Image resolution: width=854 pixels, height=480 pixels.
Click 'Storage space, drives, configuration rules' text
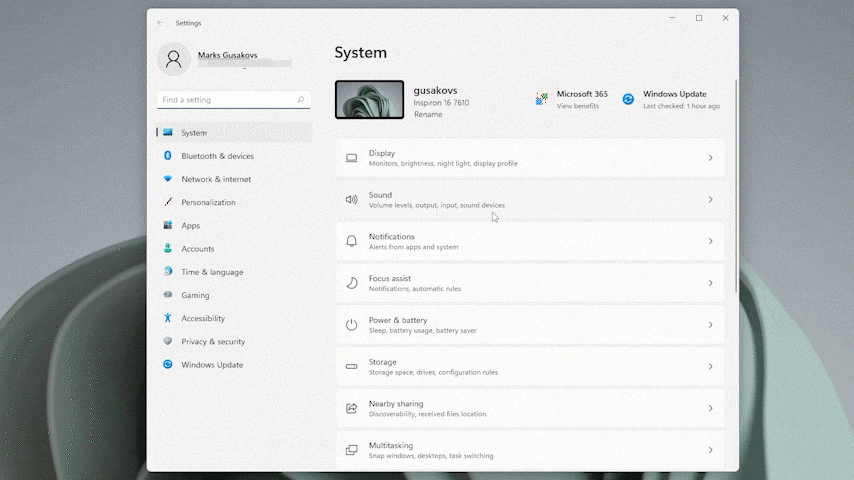pos(433,372)
